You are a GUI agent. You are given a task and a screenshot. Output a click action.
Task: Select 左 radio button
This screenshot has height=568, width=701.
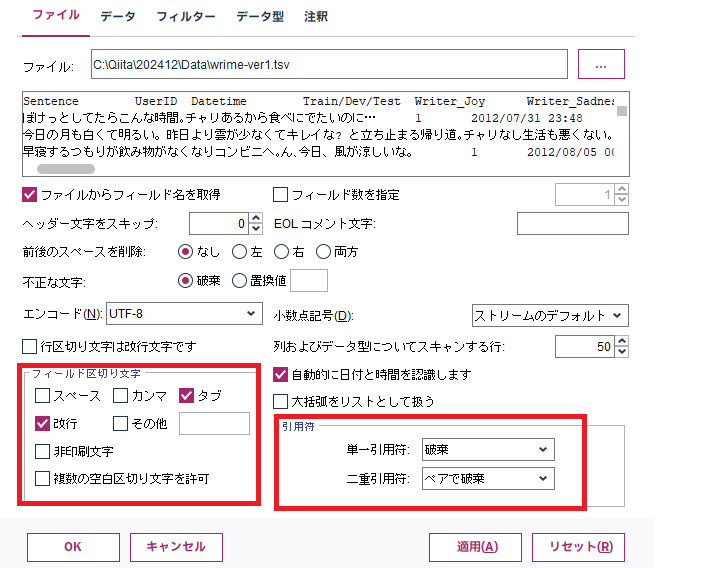click(x=239, y=252)
